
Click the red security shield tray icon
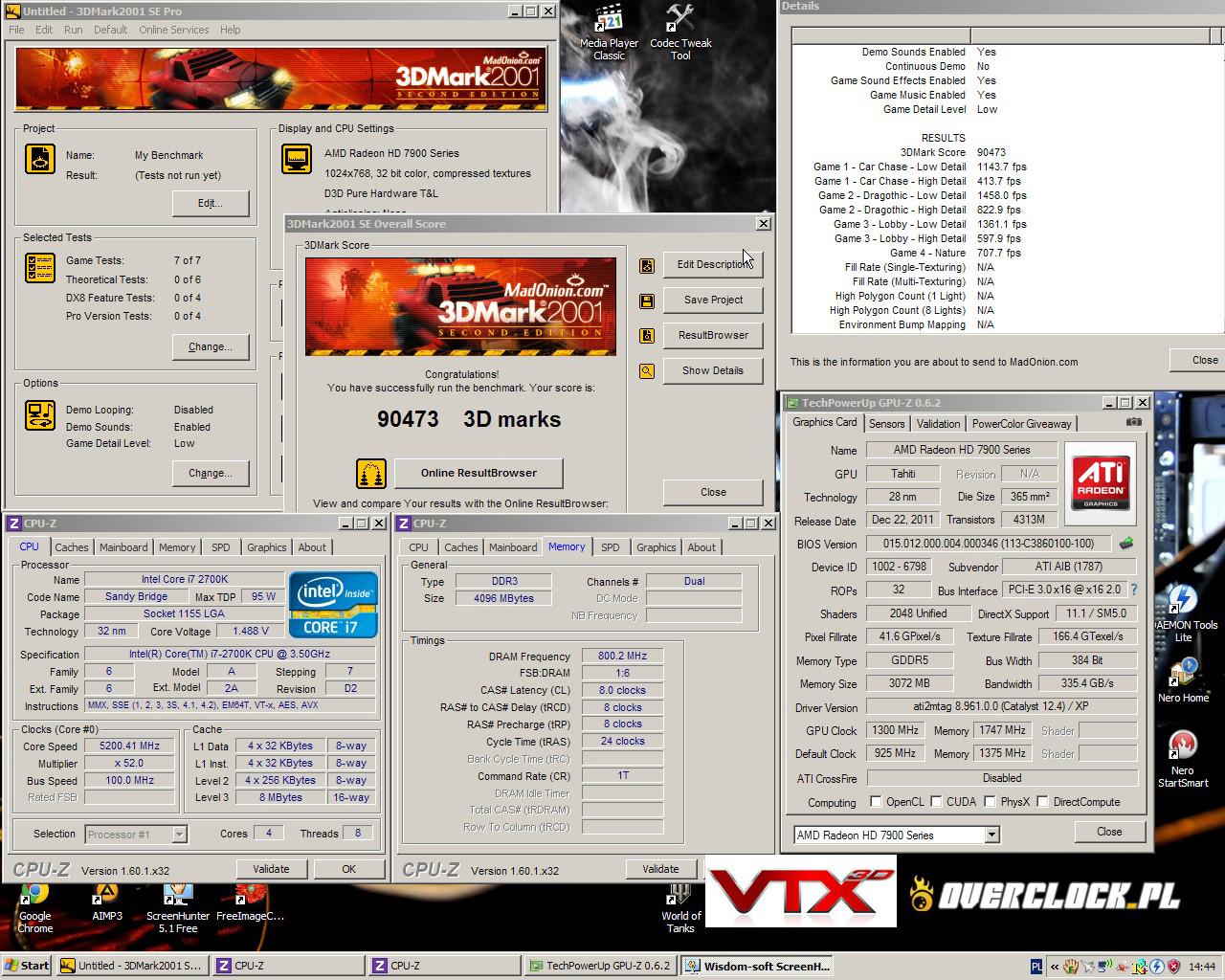click(1174, 967)
